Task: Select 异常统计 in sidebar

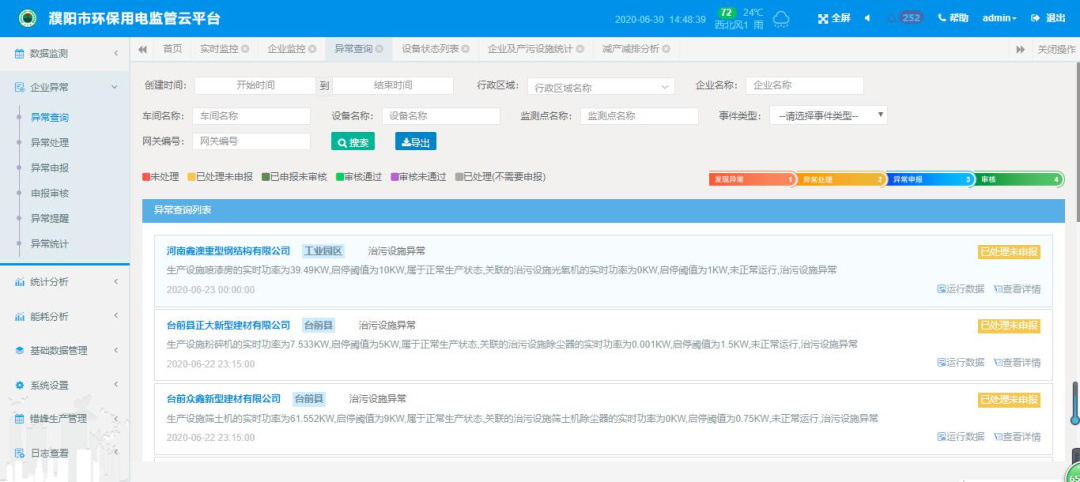Action: coord(50,244)
